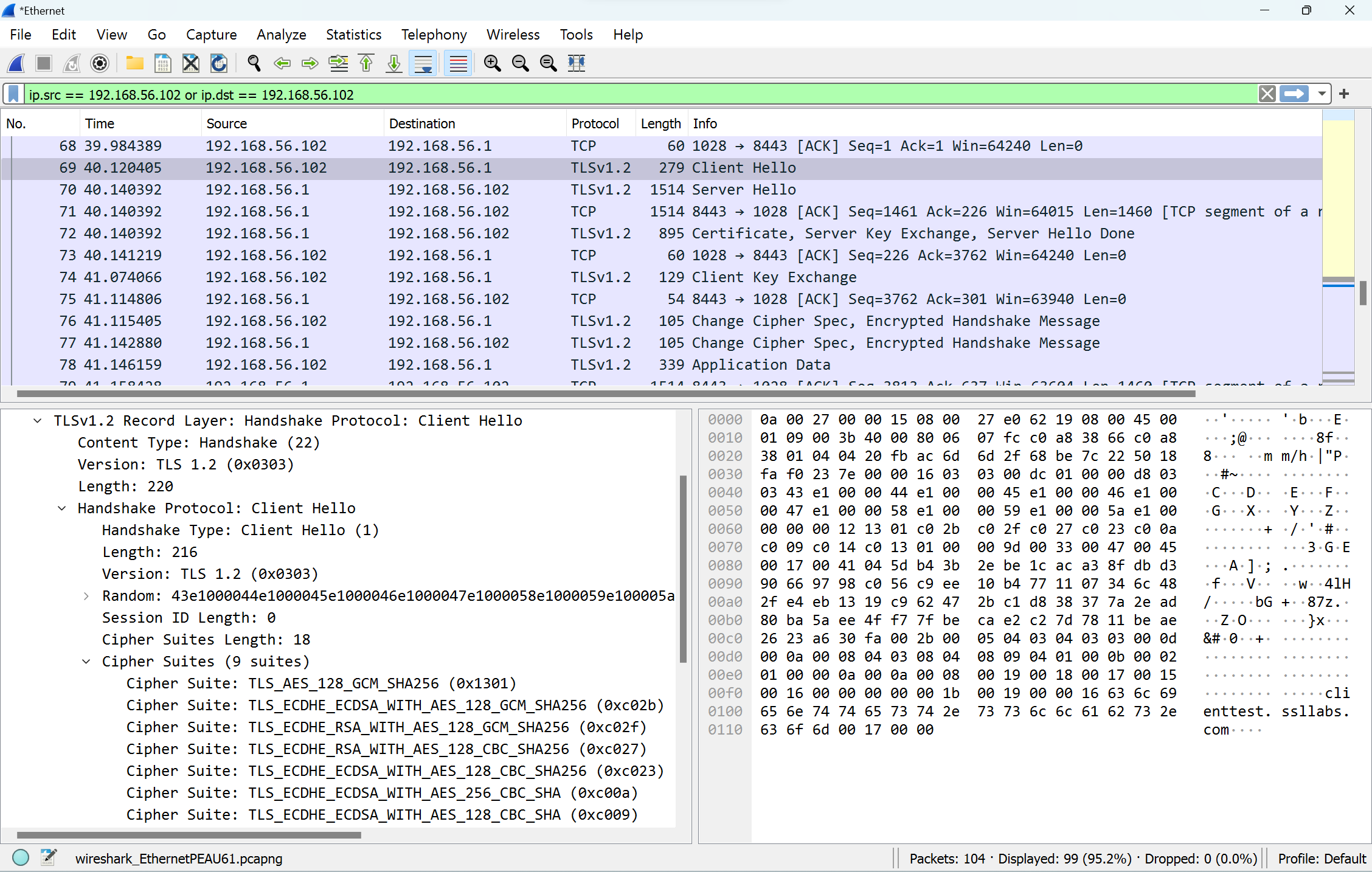Clear the display filter
The image size is (1372, 872).
click(1267, 94)
